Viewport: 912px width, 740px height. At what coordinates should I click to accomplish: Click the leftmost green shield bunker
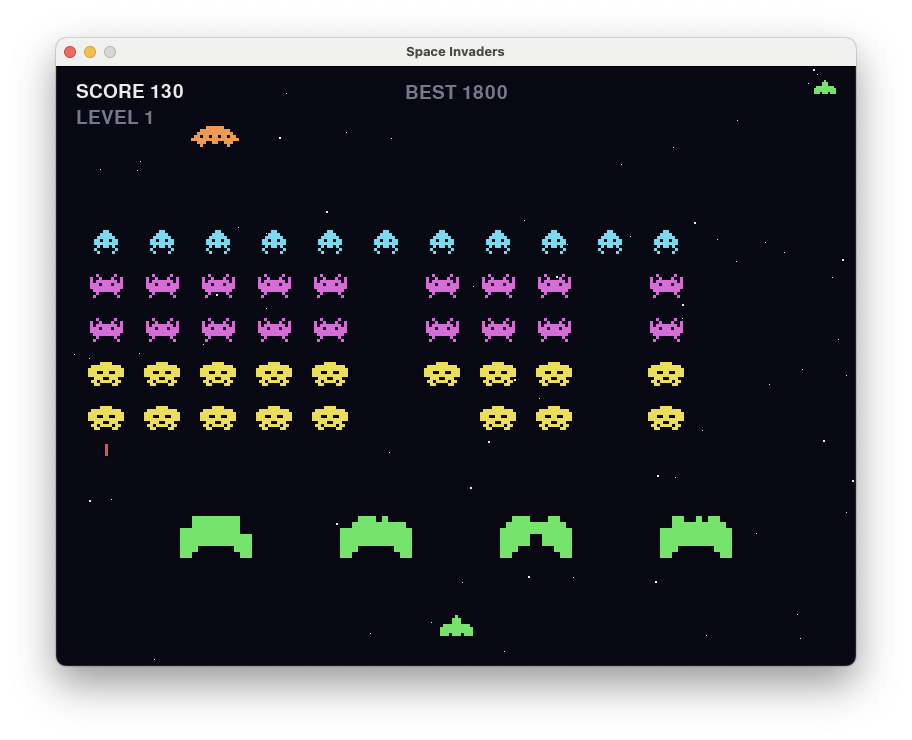[216, 537]
